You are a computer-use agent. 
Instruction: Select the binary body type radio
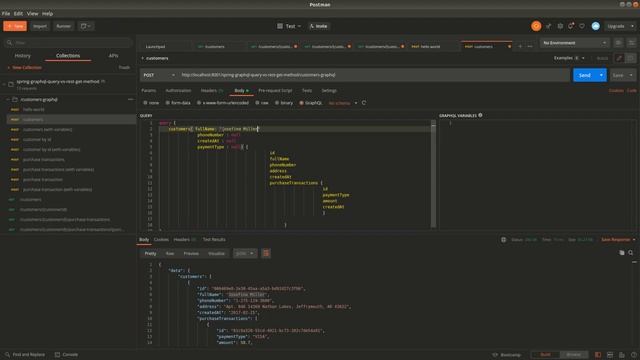point(277,103)
